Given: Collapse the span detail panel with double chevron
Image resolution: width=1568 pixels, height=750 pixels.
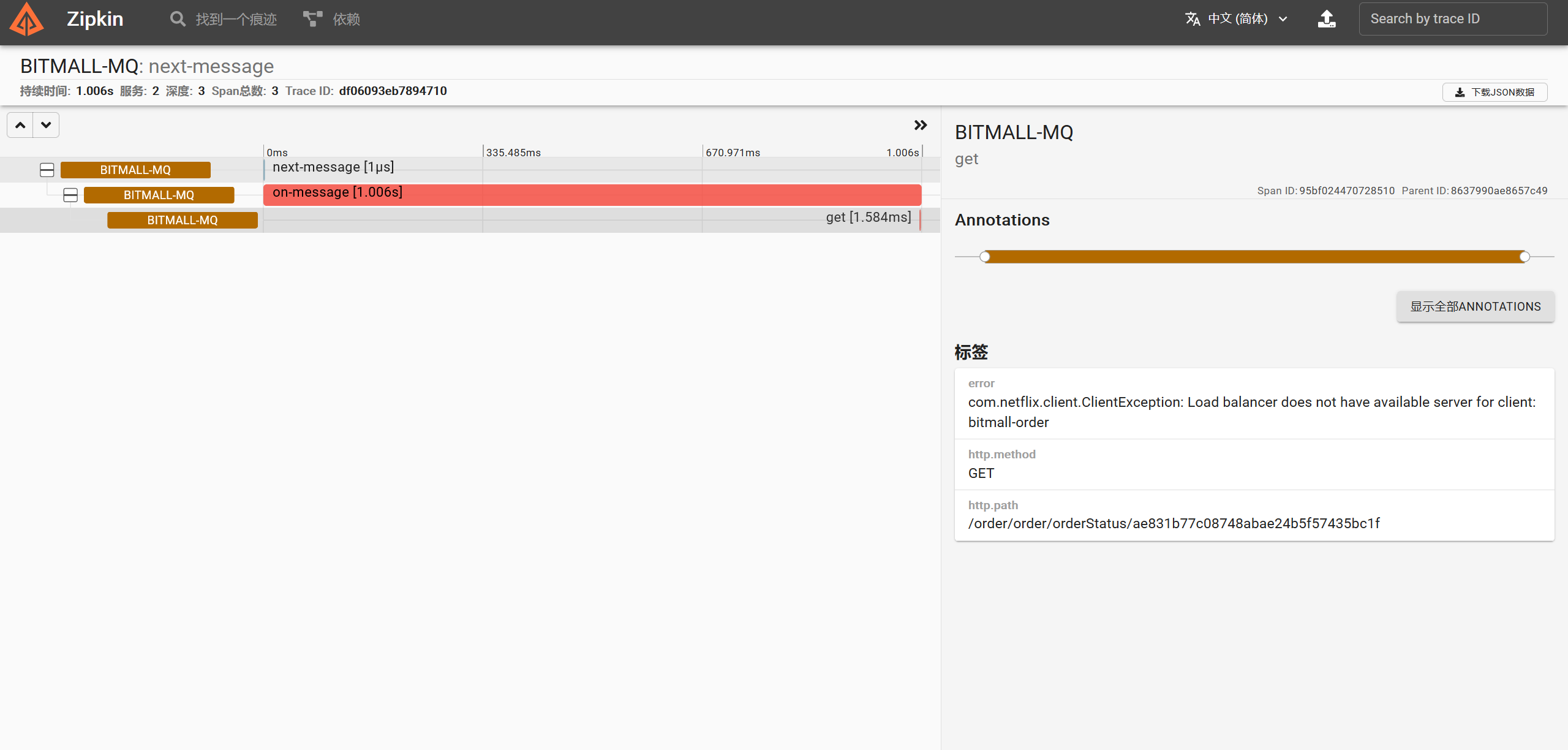Looking at the screenshot, I should coord(920,125).
